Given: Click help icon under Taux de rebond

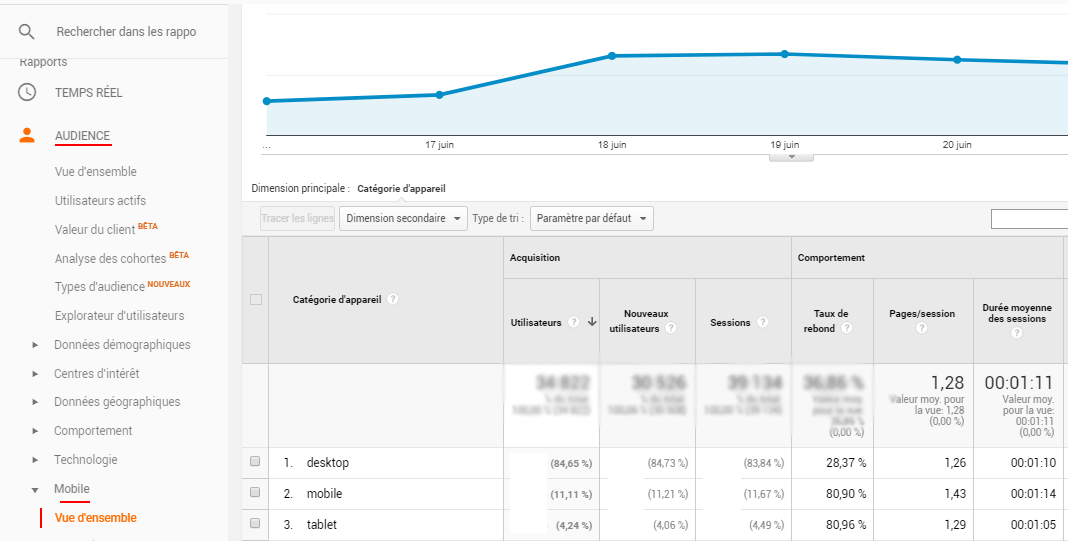Looking at the screenshot, I should point(847,328).
